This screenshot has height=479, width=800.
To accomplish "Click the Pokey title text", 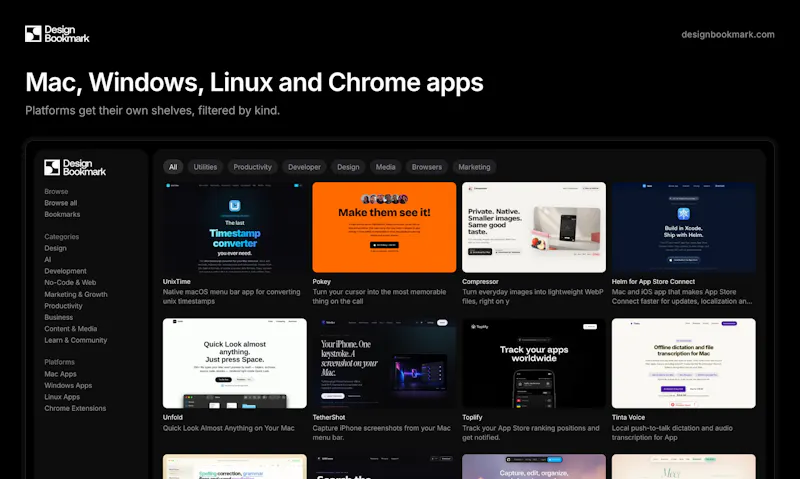I will point(321,282).
